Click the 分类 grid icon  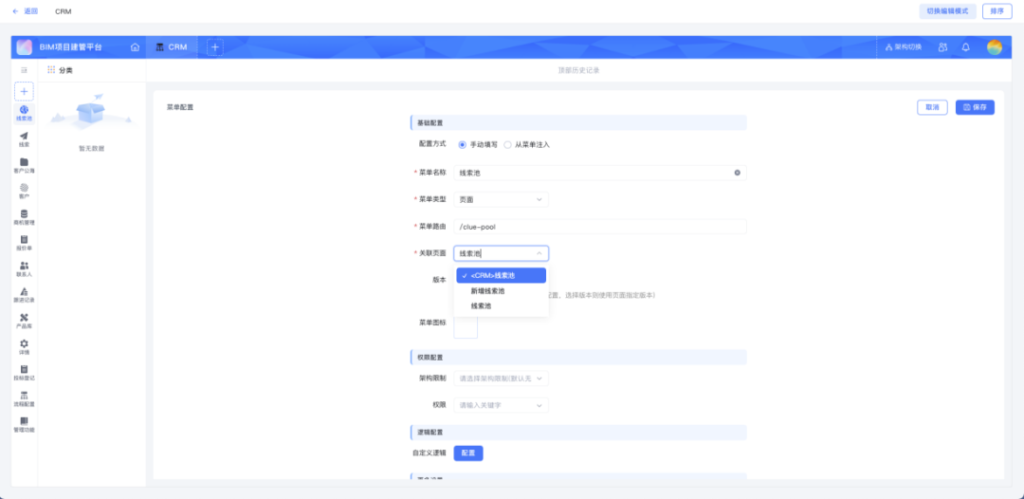[x=52, y=70]
